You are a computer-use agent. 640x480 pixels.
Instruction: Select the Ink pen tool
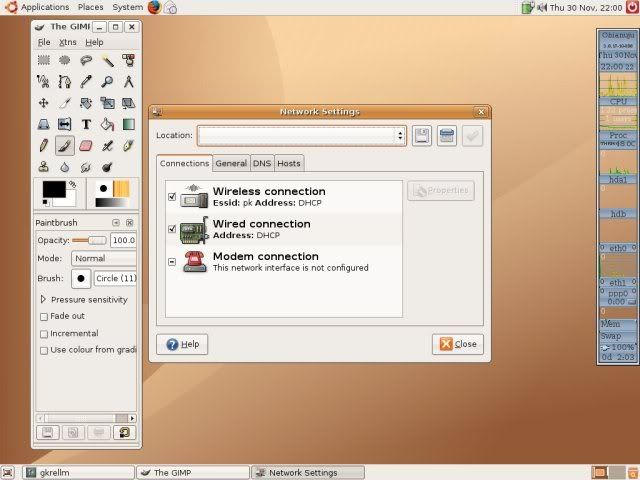click(x=129, y=145)
